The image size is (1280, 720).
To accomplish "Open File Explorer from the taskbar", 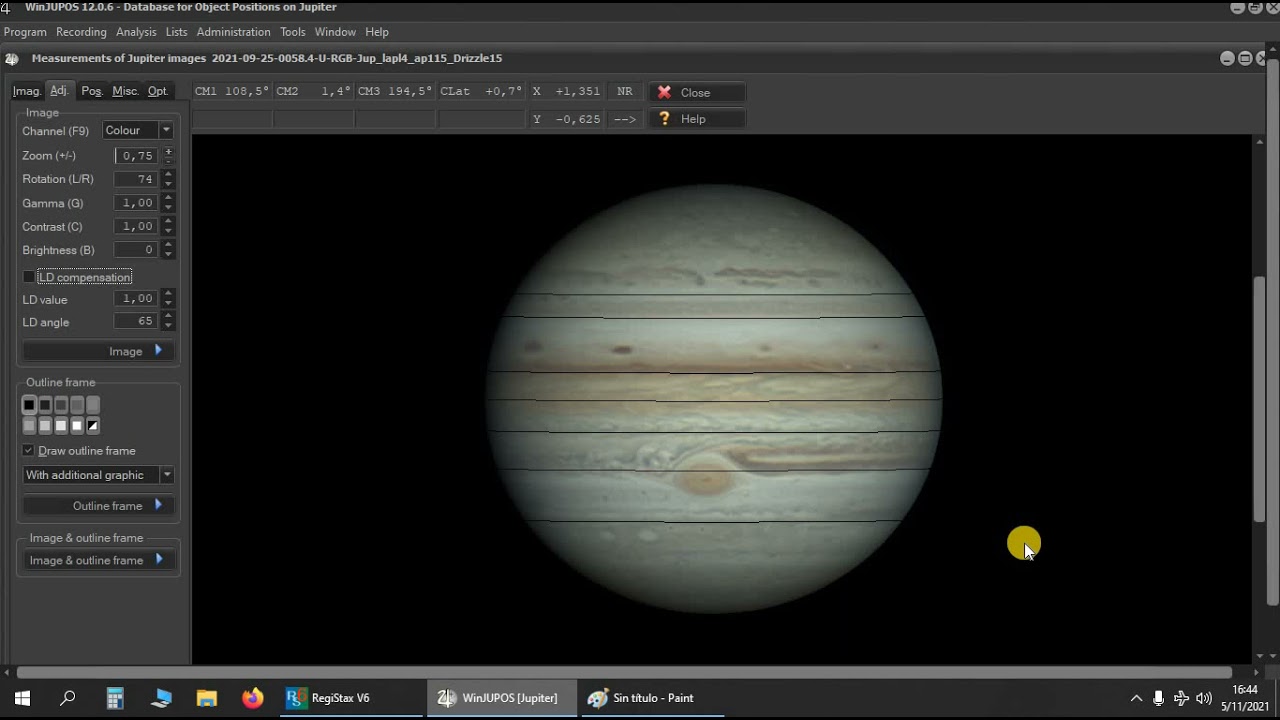I will 207,698.
